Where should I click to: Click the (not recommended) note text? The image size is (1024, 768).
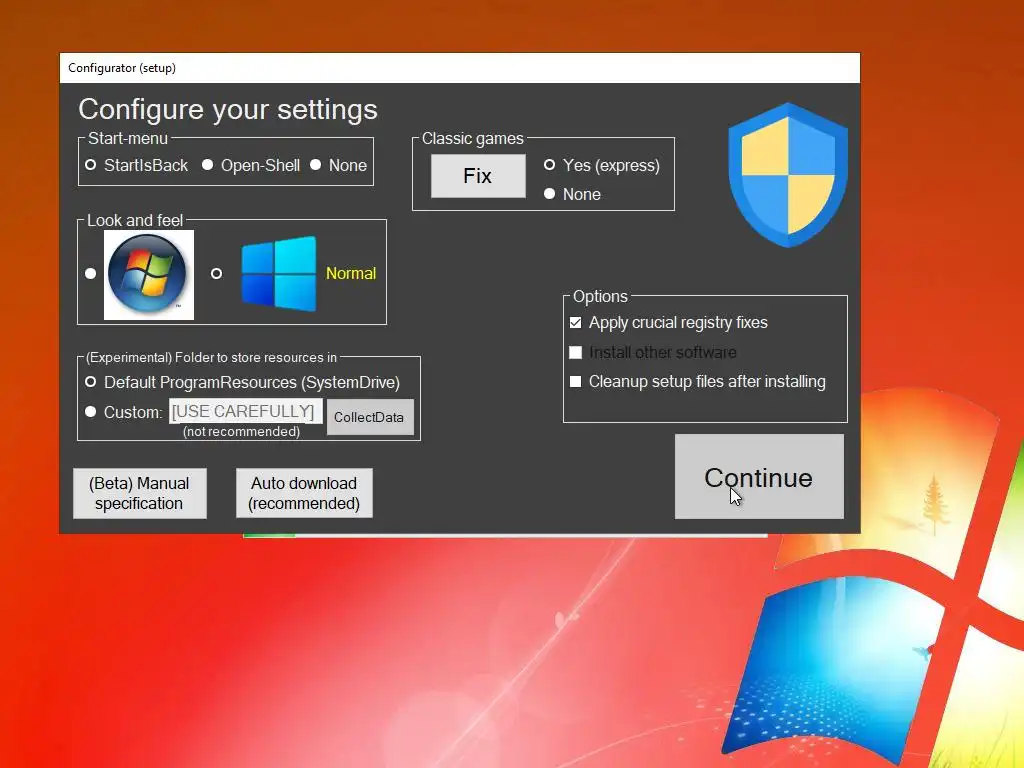click(242, 432)
